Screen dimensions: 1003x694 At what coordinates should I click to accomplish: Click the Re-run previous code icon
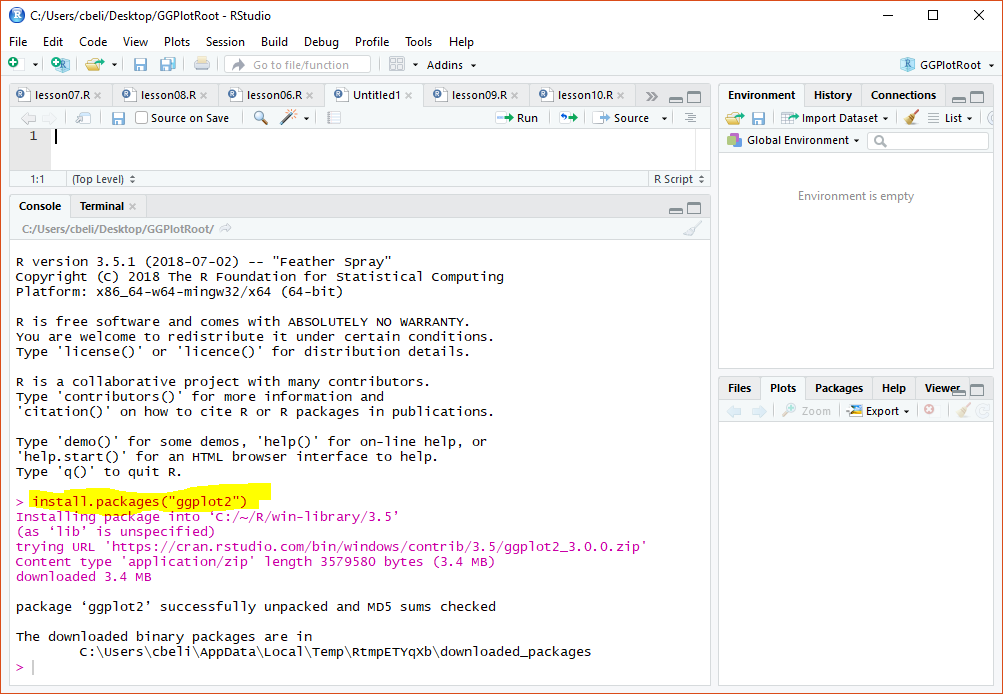click(568, 118)
